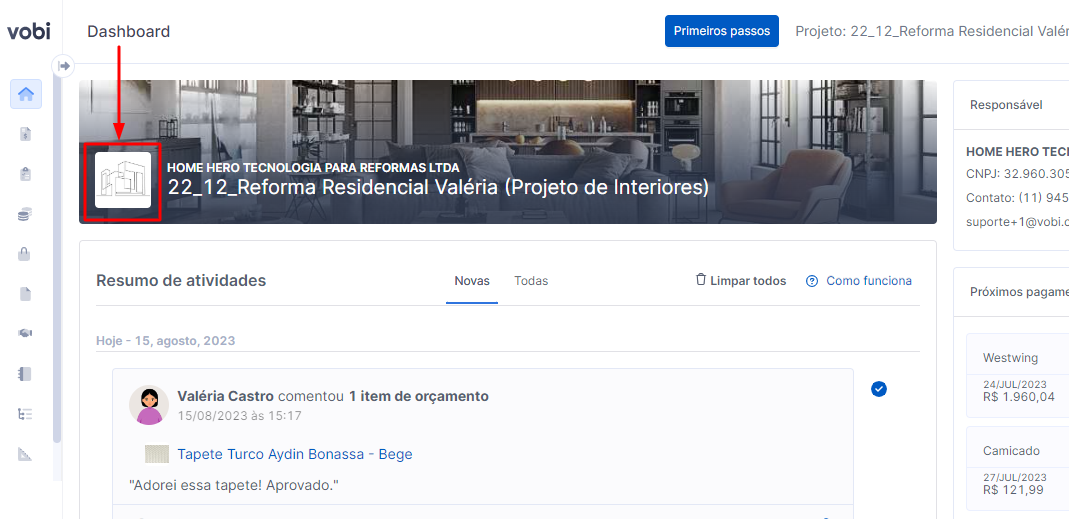Click the Westwing payment card
Screen dimensions: 1069x519
tap(1017, 376)
